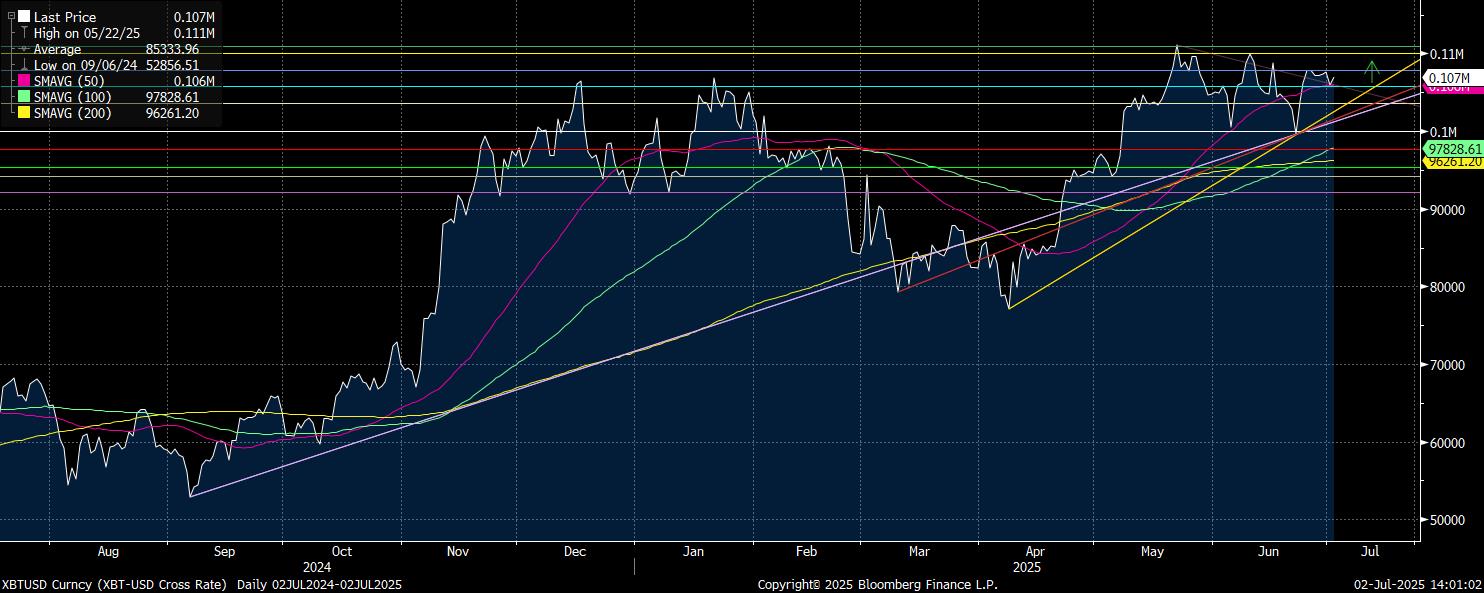Click the Low marker icon in legend
The image size is (1484, 593).
pos(24,65)
